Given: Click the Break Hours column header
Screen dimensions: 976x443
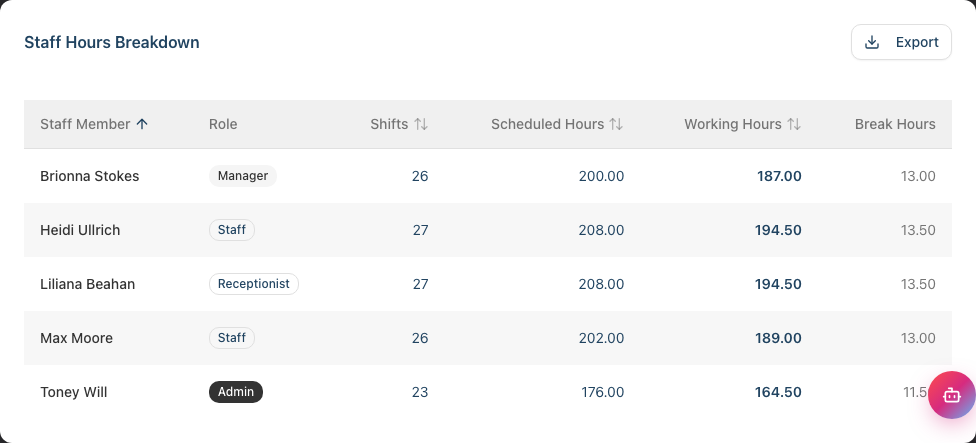Looking at the screenshot, I should point(895,124).
